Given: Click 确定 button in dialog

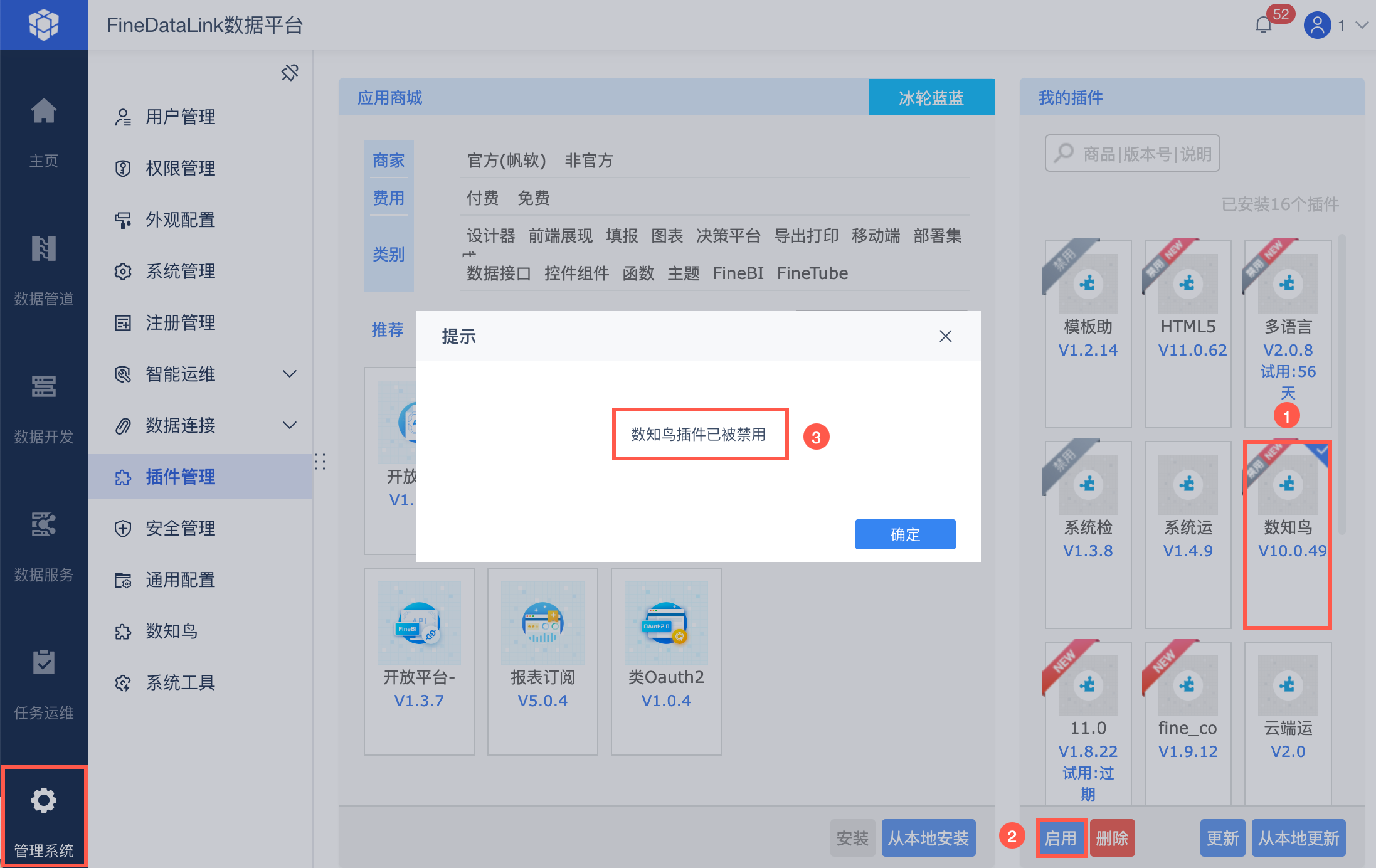Looking at the screenshot, I should 904,534.
